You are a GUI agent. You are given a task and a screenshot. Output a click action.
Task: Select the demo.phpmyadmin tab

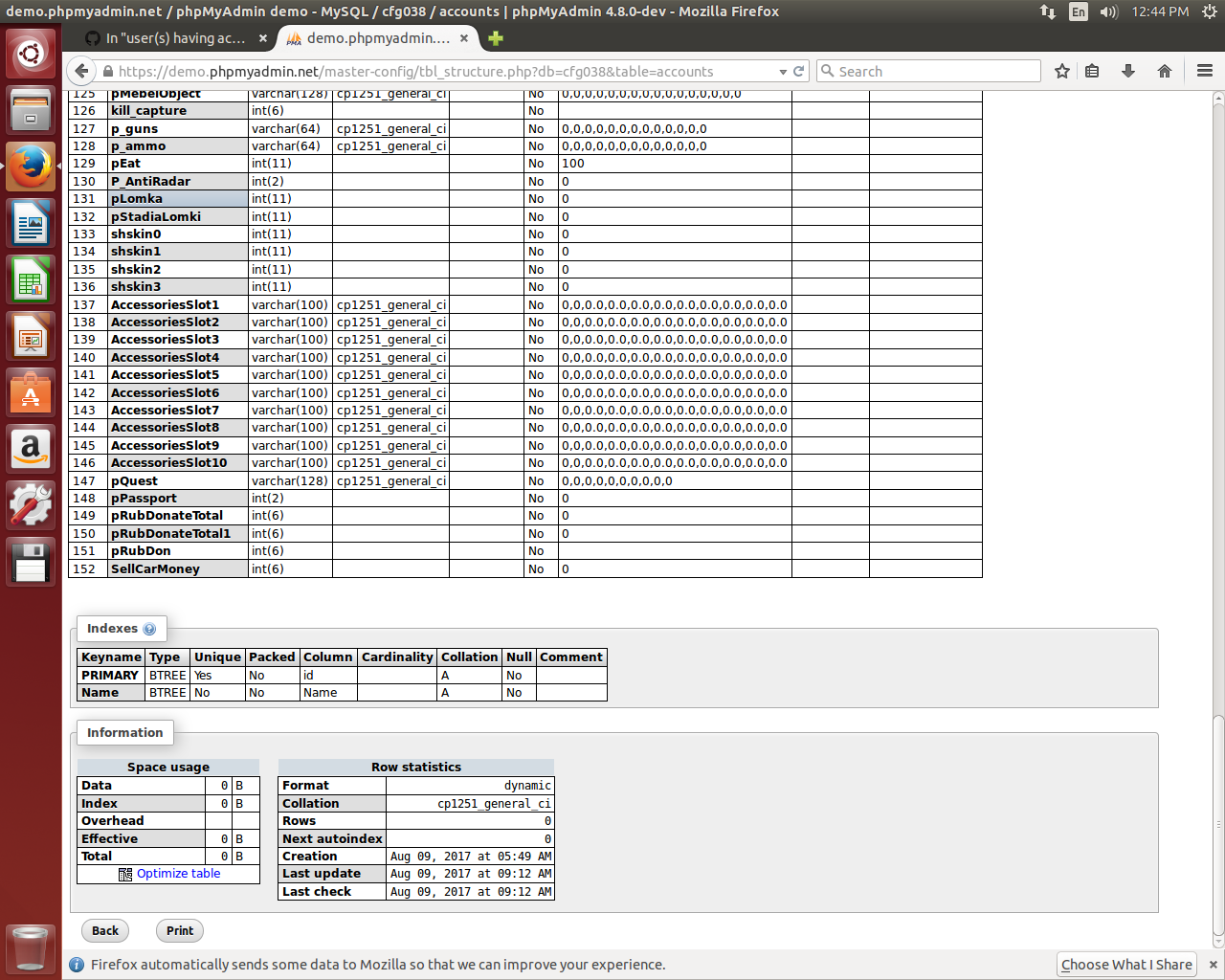(377, 38)
